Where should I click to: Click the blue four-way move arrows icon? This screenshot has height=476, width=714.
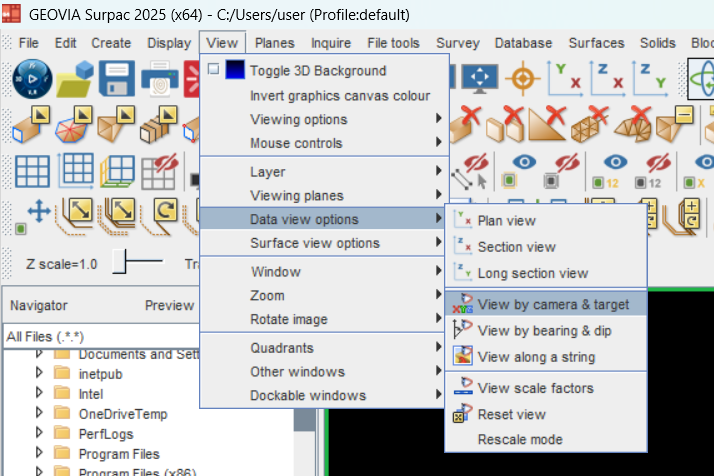click(x=39, y=211)
